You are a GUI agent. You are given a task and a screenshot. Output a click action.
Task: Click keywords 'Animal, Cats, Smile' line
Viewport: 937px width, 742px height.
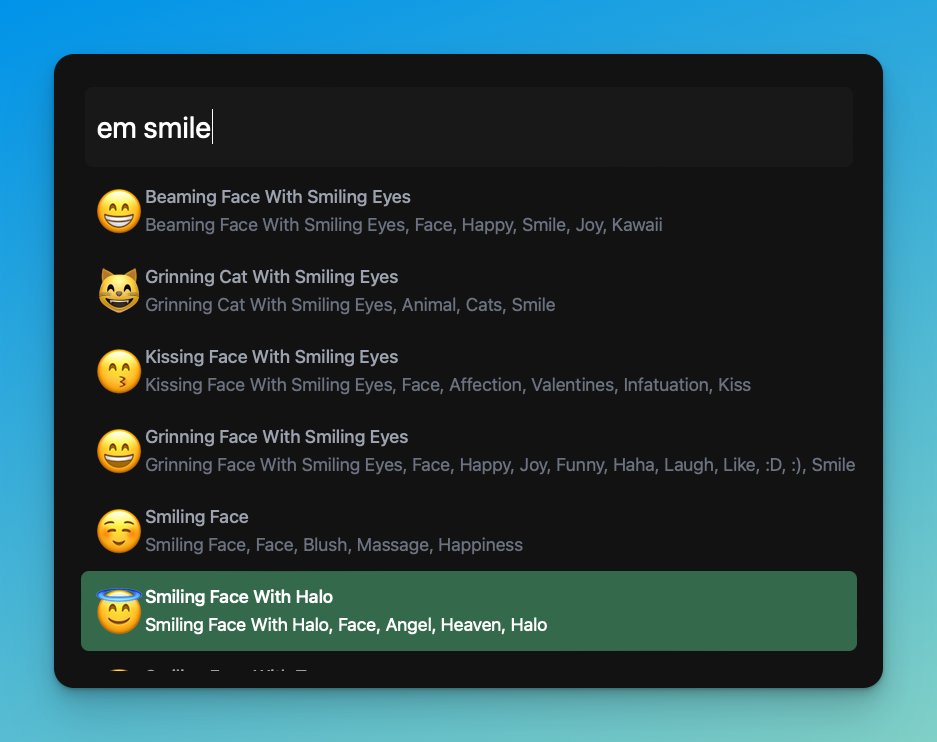coord(350,305)
